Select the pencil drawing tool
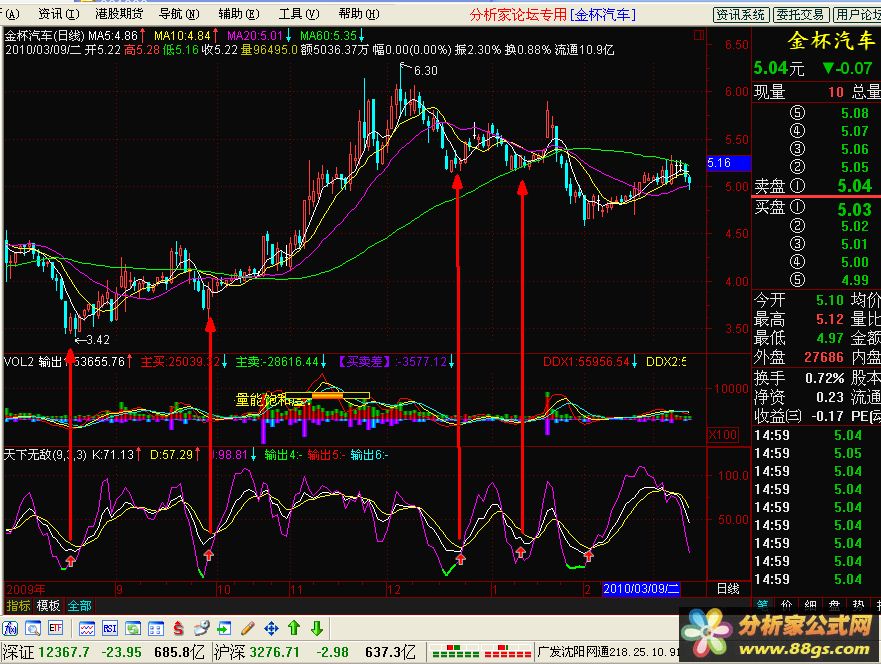This screenshot has width=881, height=664. (x=248, y=628)
